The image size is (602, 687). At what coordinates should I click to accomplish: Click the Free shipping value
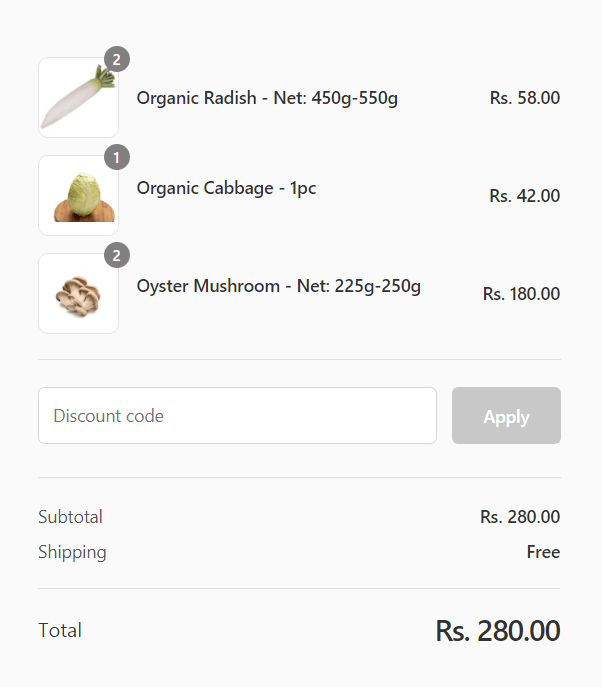point(543,552)
